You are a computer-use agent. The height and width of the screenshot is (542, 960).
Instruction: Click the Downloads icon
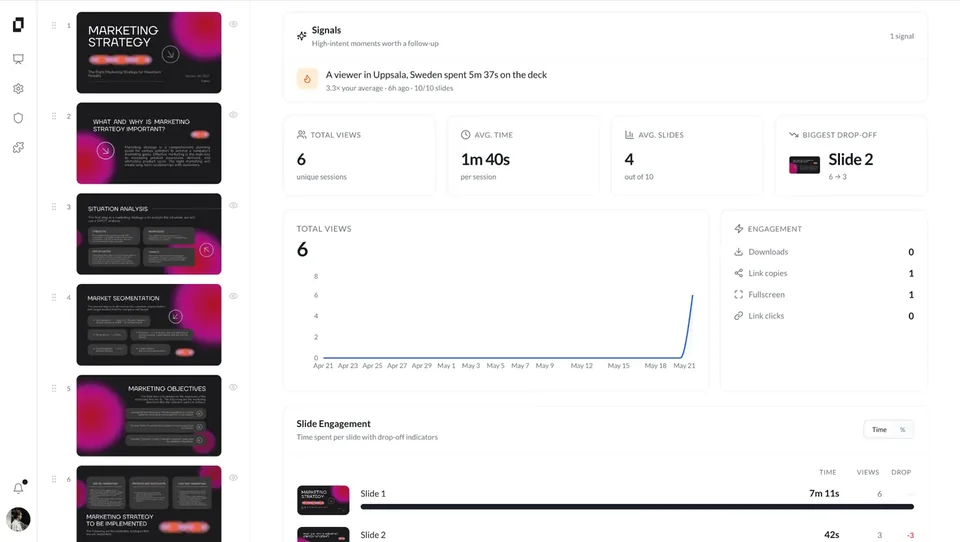pos(738,252)
